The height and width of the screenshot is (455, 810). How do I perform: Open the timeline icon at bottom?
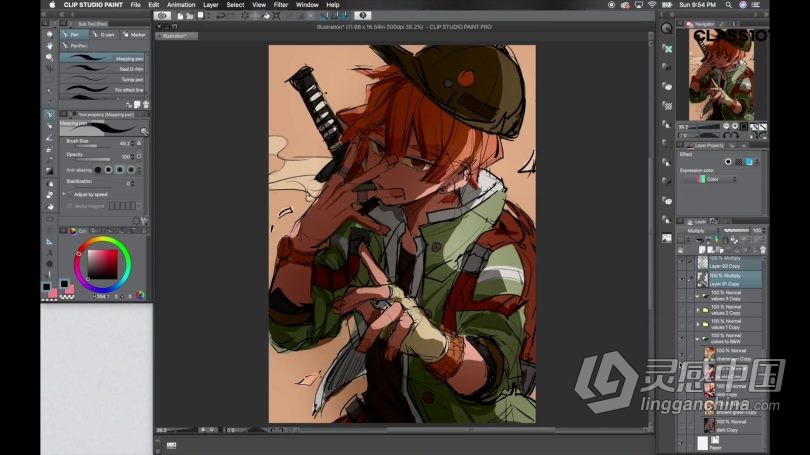(x=172, y=445)
